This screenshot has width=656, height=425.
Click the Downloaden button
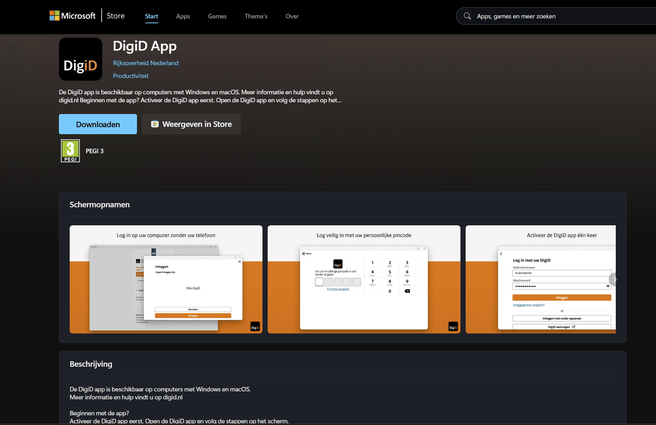pos(98,124)
